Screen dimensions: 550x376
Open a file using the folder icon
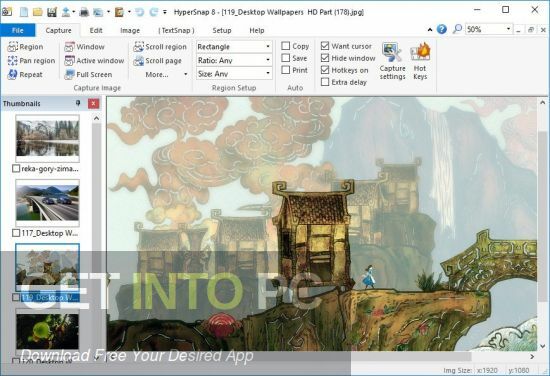coord(38,12)
